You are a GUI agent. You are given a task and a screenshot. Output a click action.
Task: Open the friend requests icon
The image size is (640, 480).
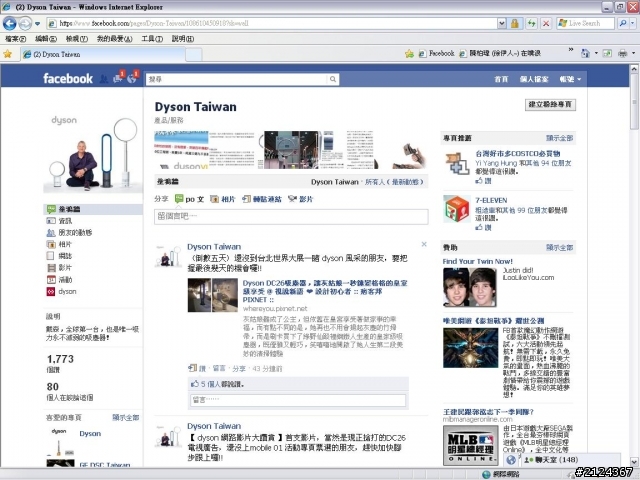coord(104,79)
